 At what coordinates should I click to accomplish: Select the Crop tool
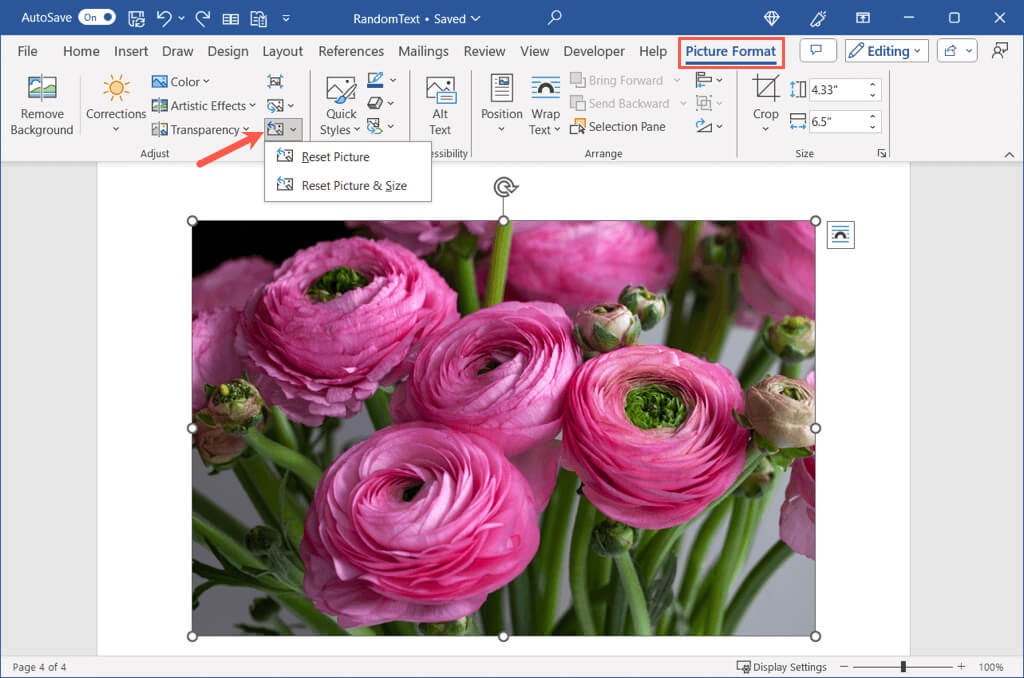[765, 90]
